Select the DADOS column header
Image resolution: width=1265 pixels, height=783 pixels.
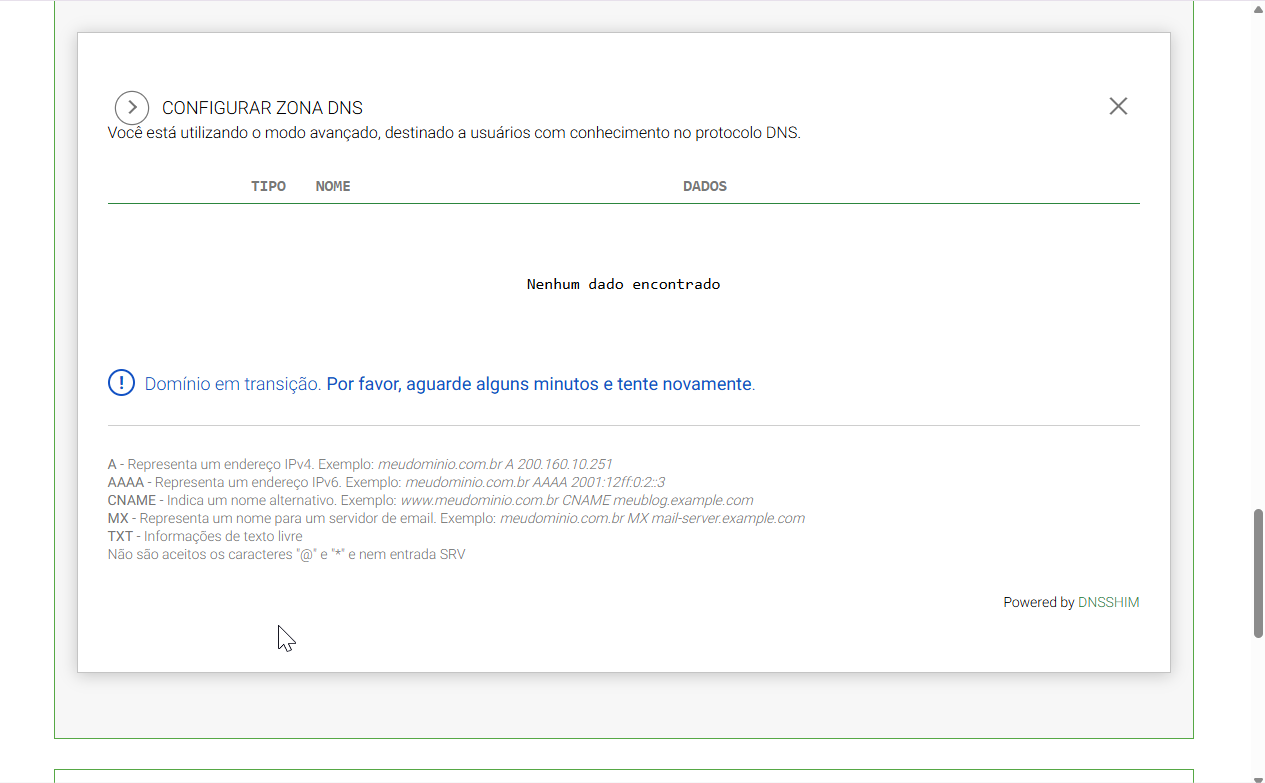click(x=704, y=185)
